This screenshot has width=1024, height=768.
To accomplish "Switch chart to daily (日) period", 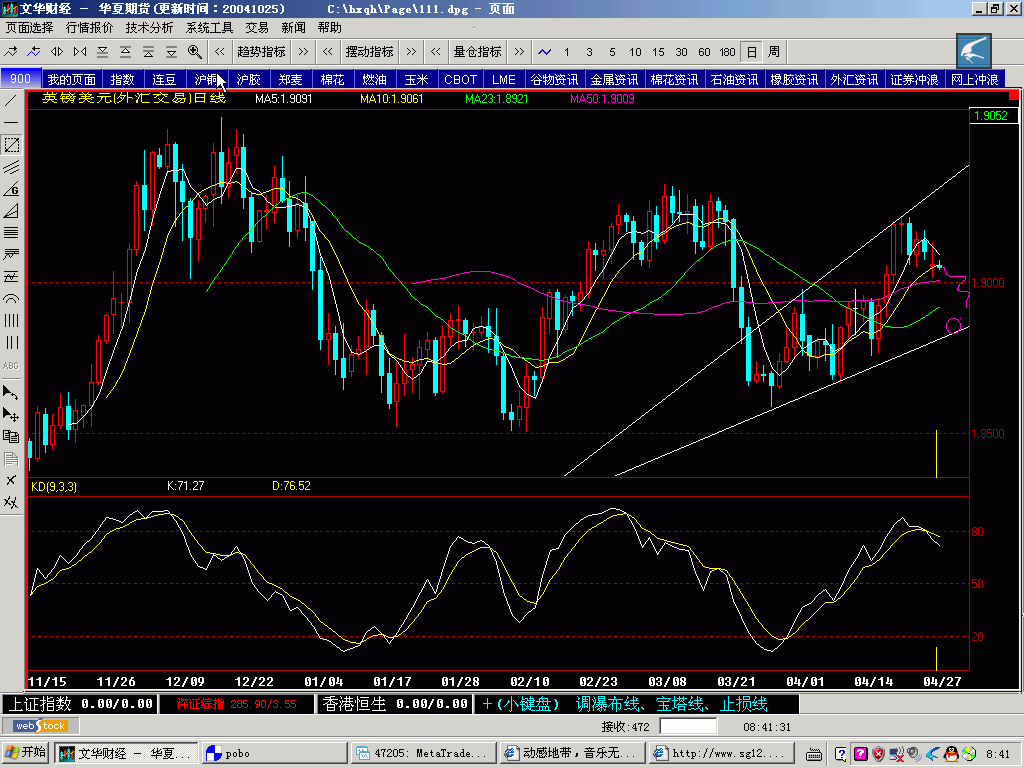I will pos(751,51).
